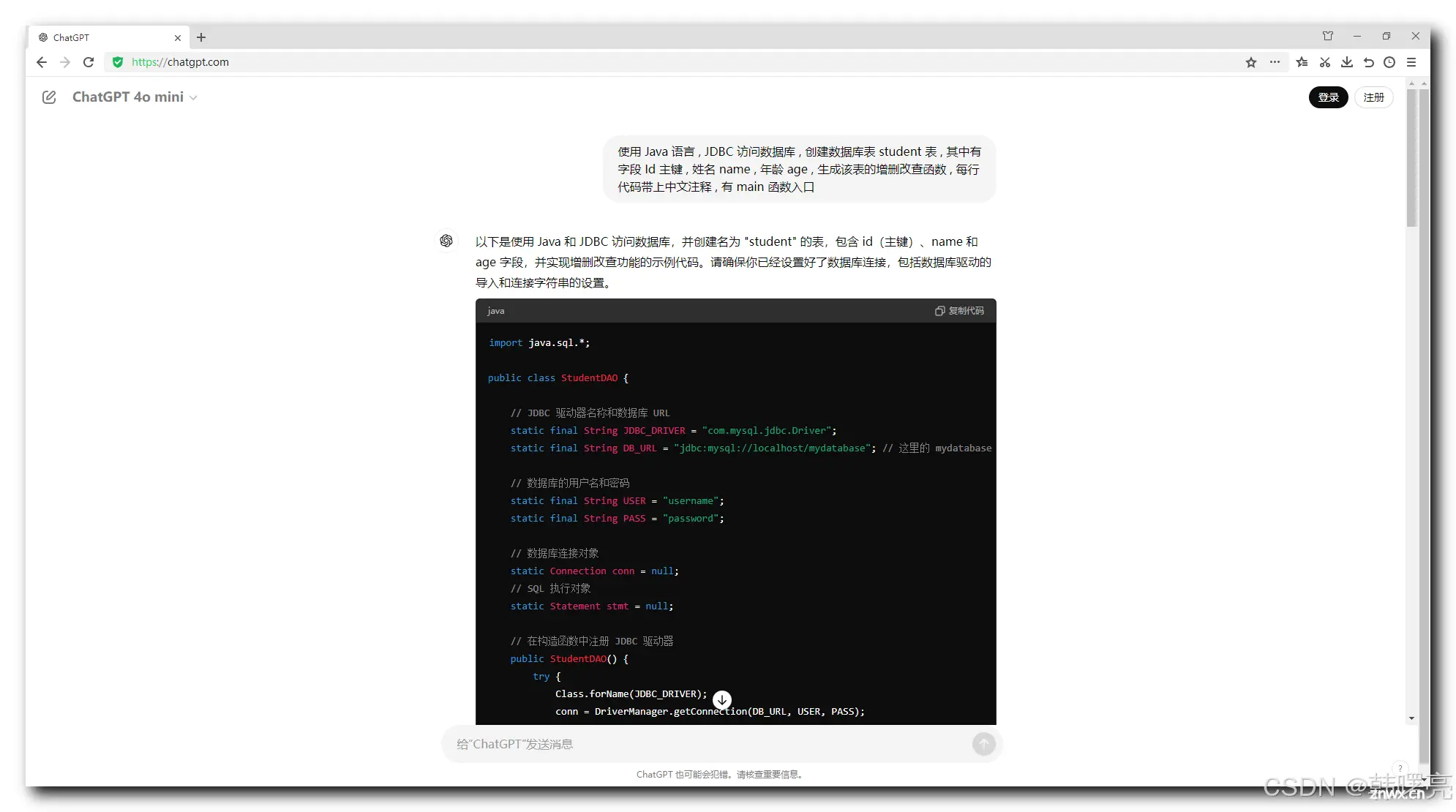Open the ChatGPT 4o mini model dropdown

pyautogui.click(x=135, y=97)
